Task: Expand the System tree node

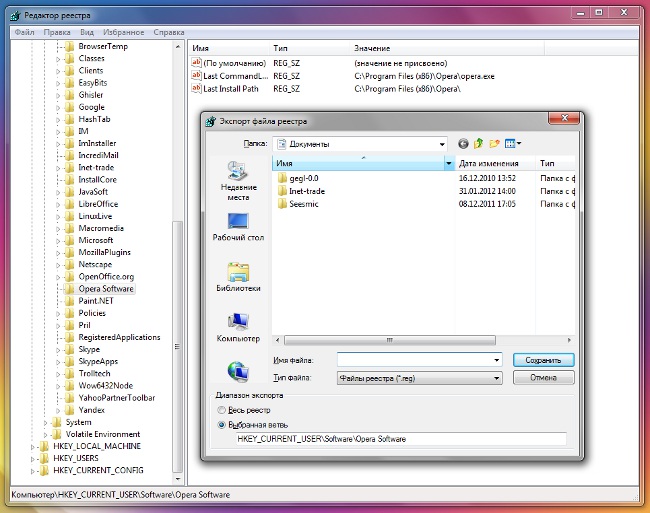Action: pos(46,423)
